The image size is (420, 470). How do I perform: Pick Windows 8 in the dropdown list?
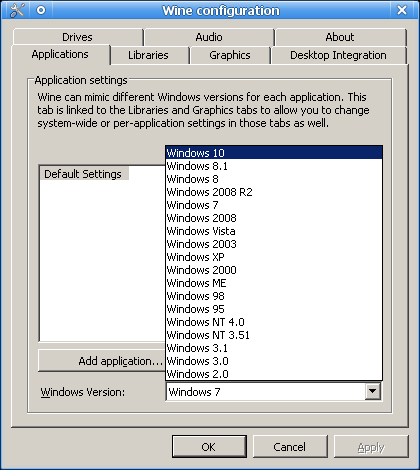click(274, 179)
